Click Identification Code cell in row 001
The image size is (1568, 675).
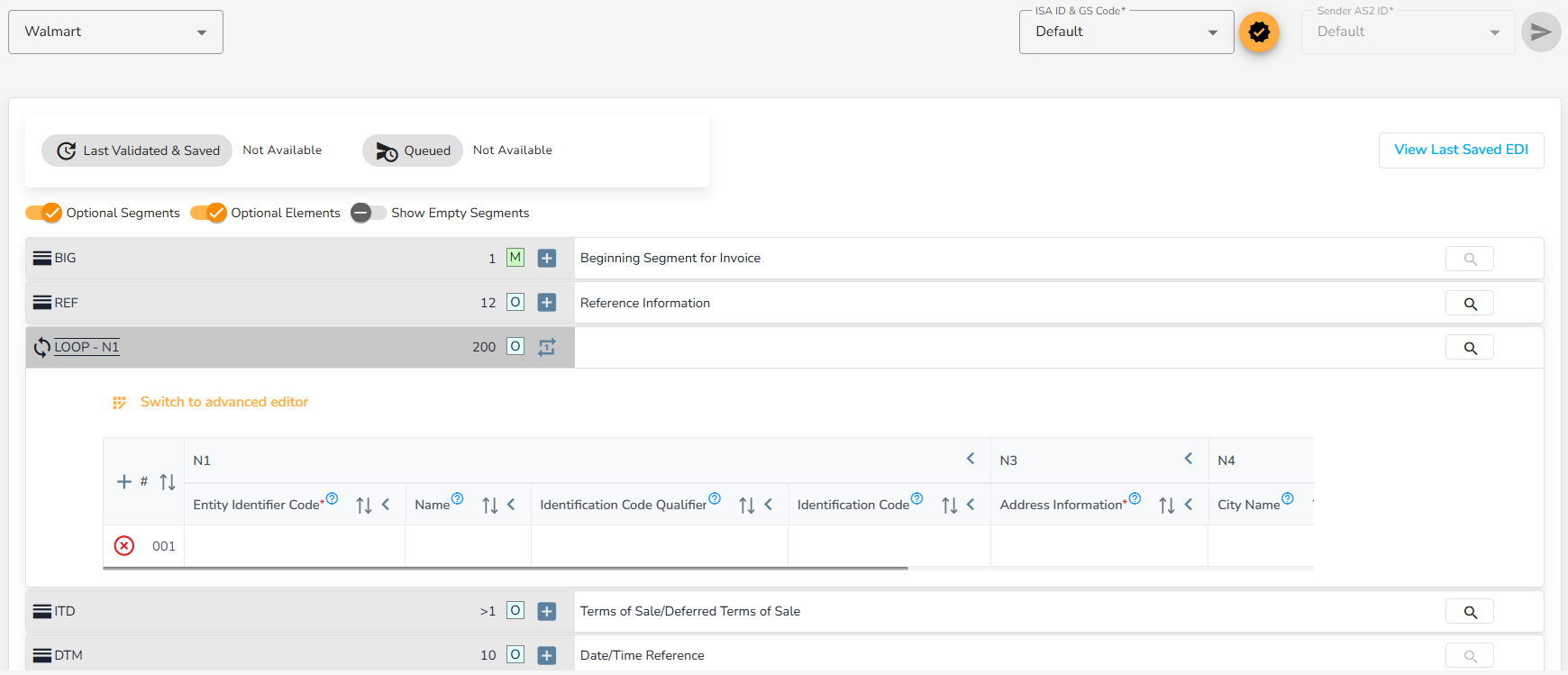(889, 546)
